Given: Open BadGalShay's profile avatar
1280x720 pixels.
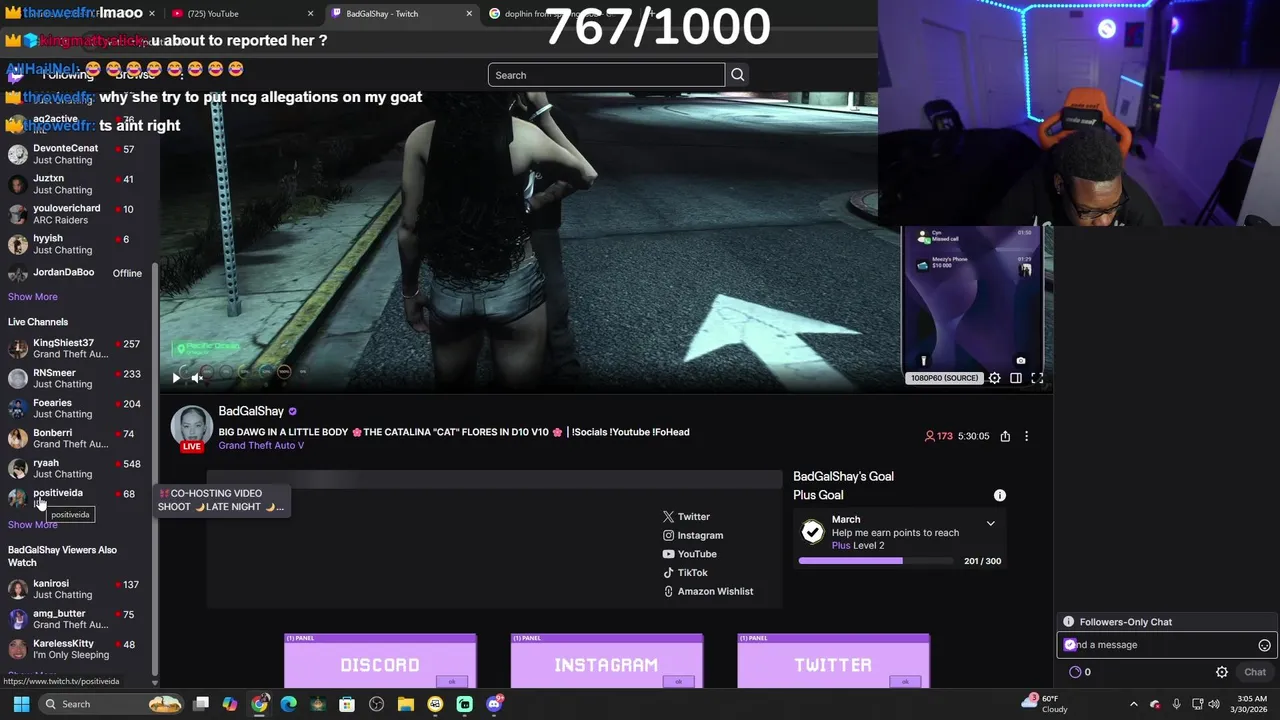Looking at the screenshot, I should 191,426.
